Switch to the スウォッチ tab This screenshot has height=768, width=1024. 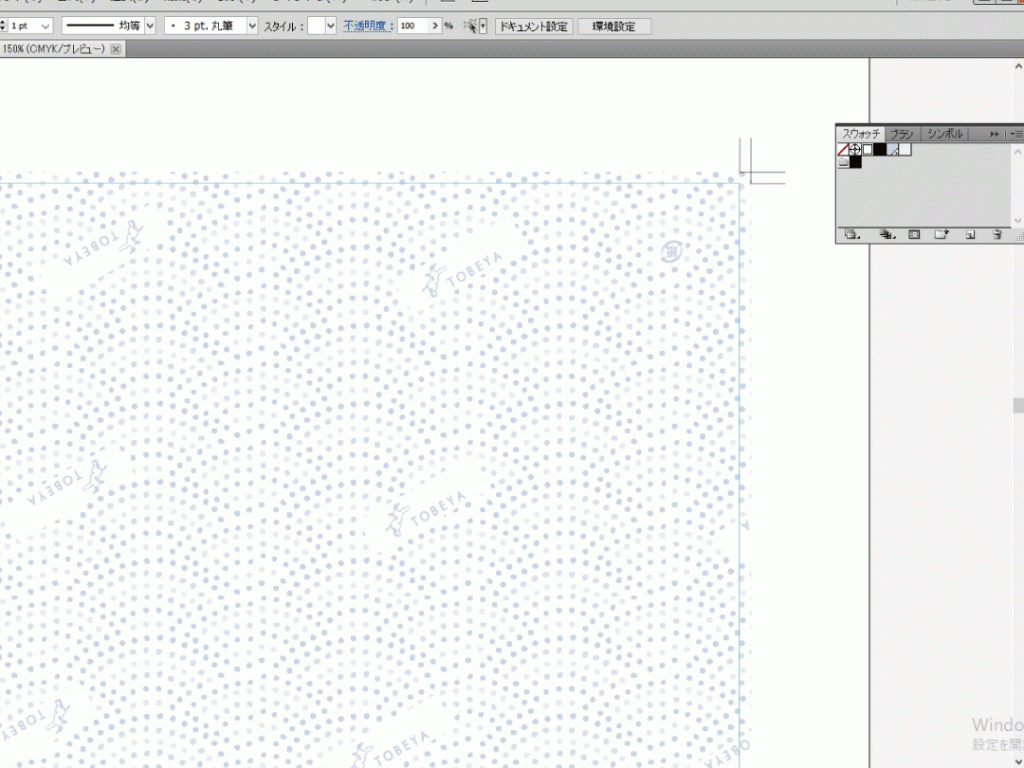click(860, 134)
